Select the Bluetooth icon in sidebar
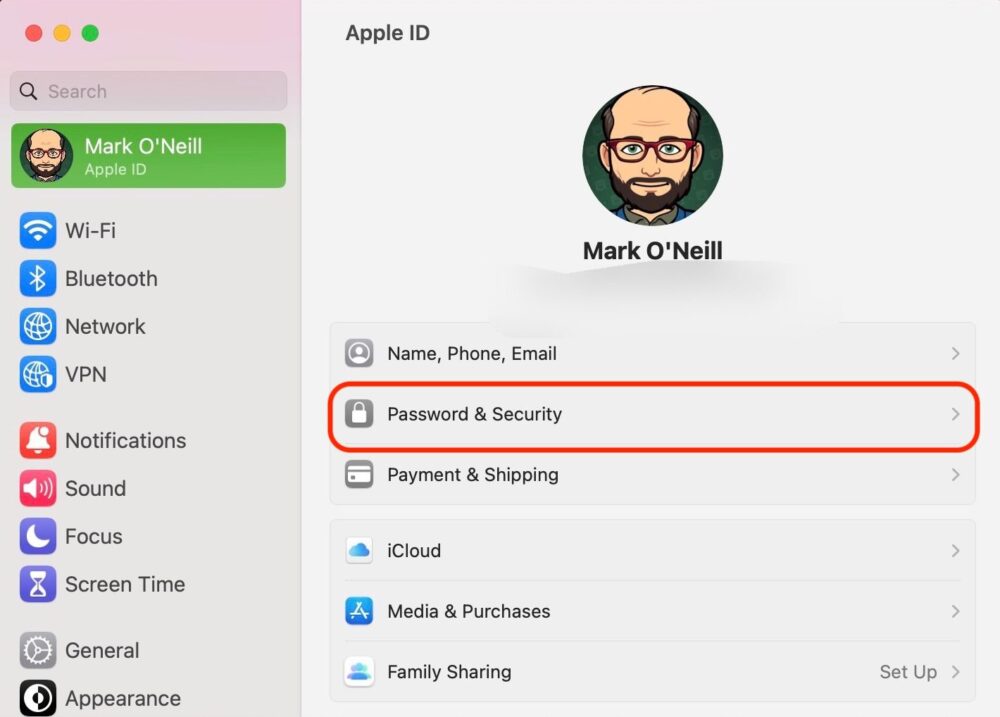1000x717 pixels. click(x=37, y=278)
